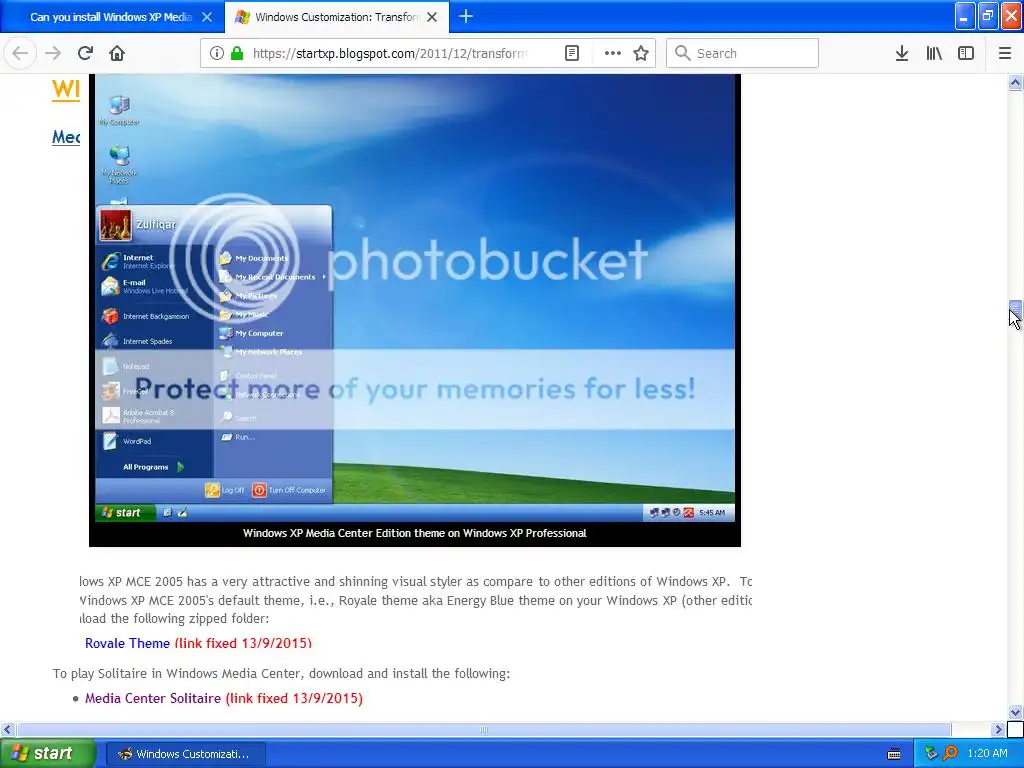
Task: Open the XP Media Center theme screenshot image
Action: [x=415, y=310]
